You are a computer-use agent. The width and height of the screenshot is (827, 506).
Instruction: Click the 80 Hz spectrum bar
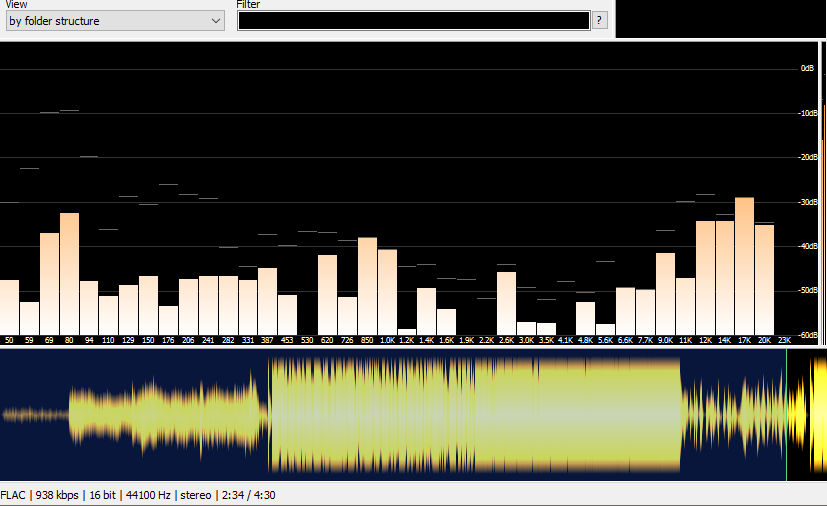click(x=69, y=273)
